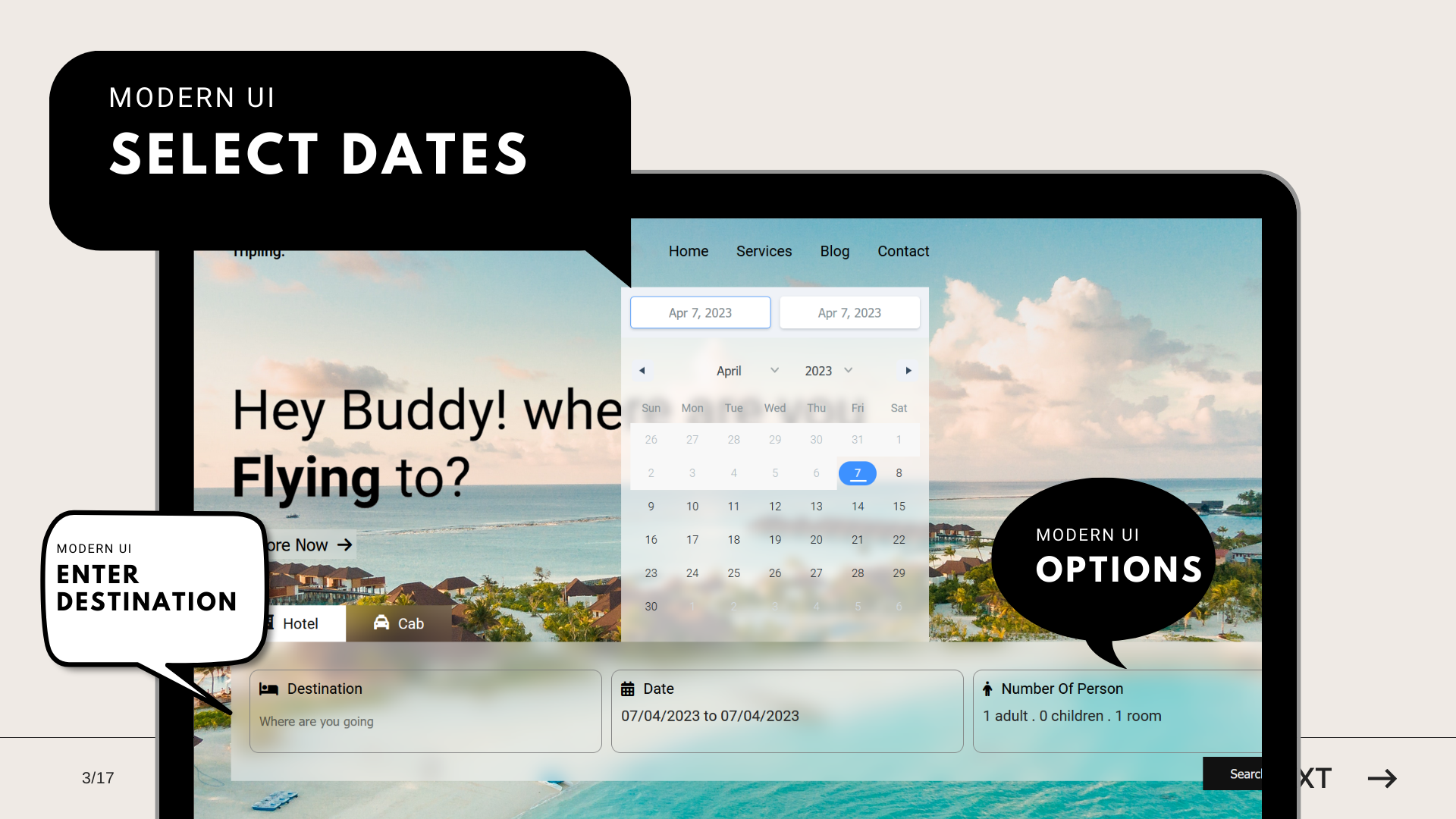Click the Home navigation menu item
This screenshot has width=1456, height=819.
click(688, 250)
